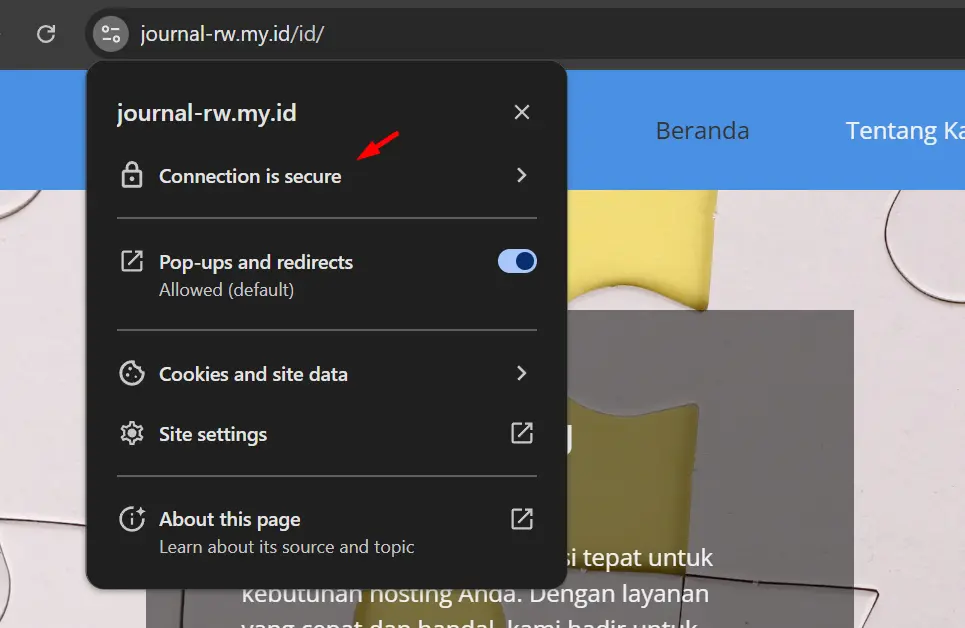Click the About this page info icon
The width and height of the screenshot is (965, 628).
[x=131, y=519]
